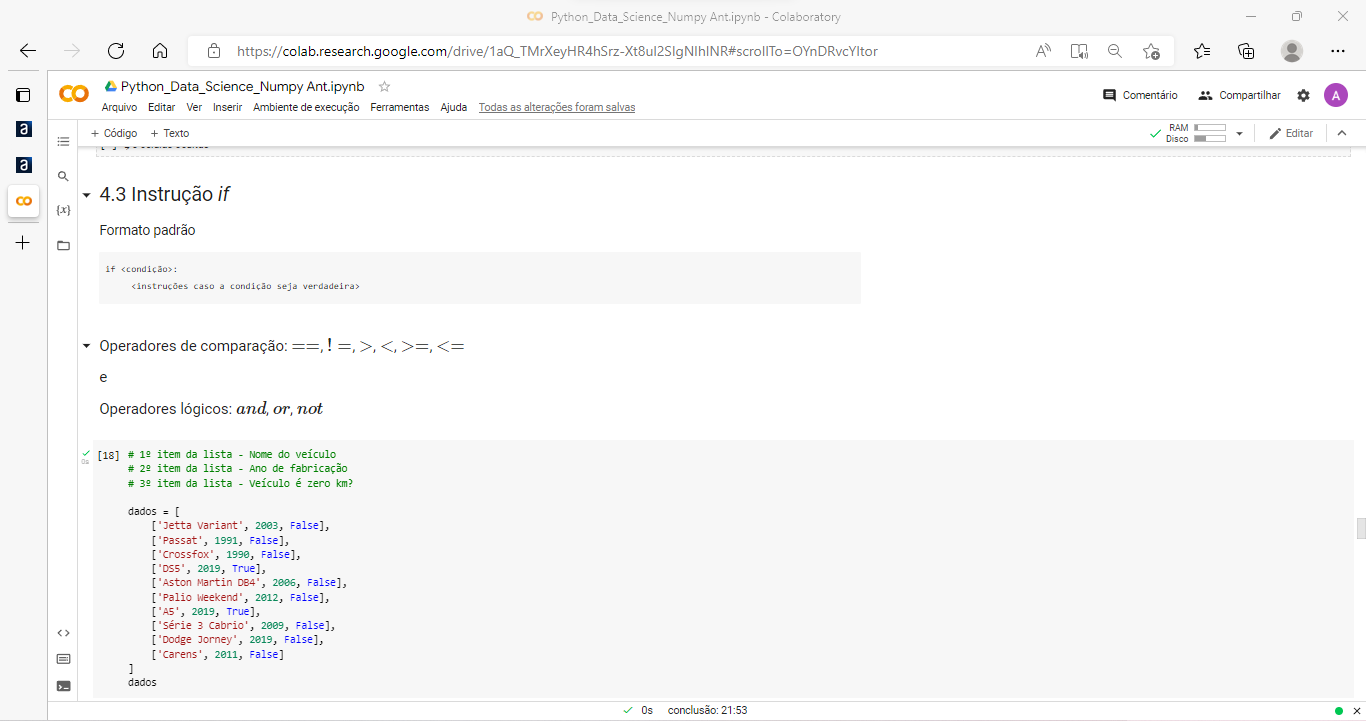
Task: Click the zoom out magnifier icon
Action: point(1115,51)
